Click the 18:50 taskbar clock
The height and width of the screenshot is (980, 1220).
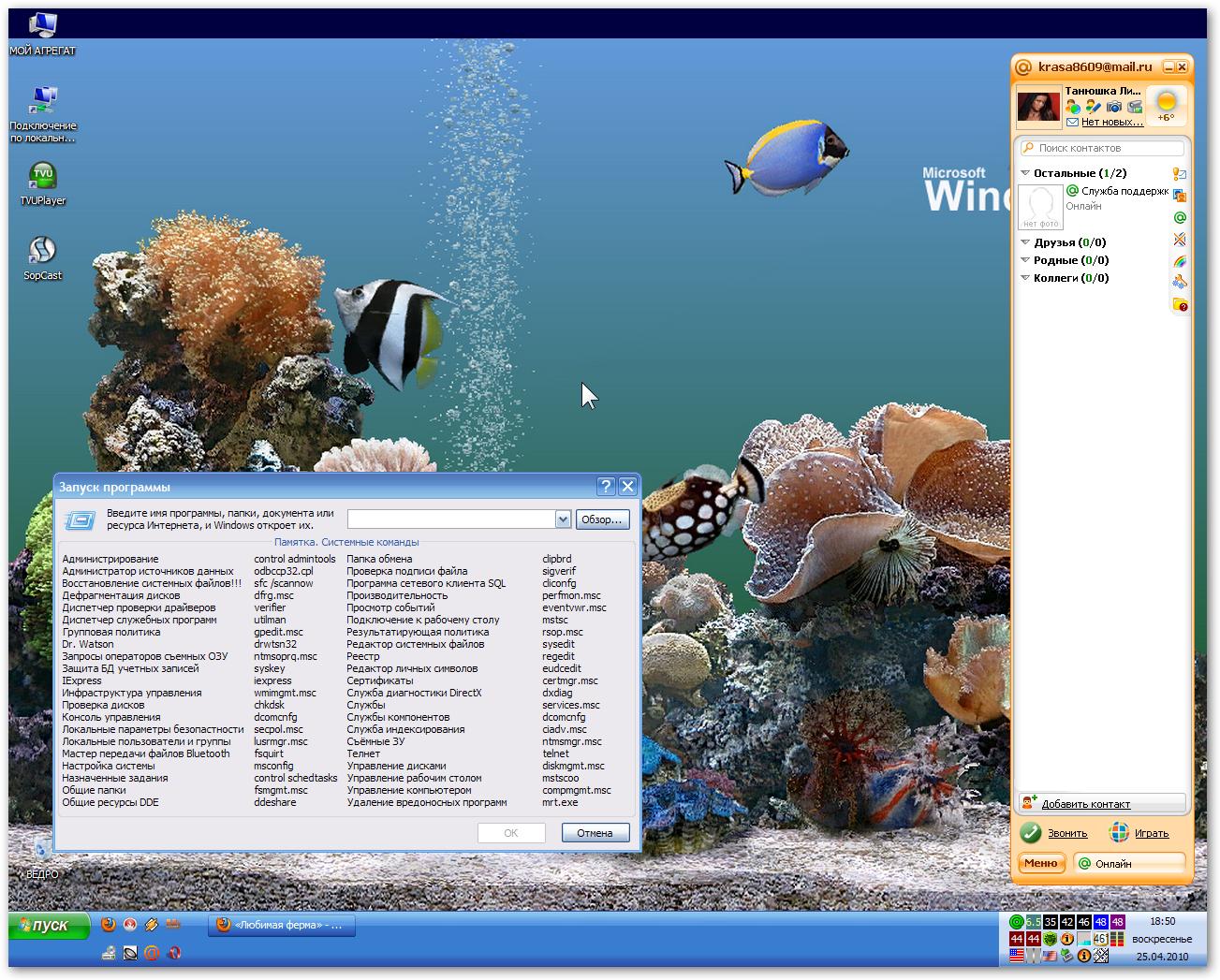(x=1163, y=921)
